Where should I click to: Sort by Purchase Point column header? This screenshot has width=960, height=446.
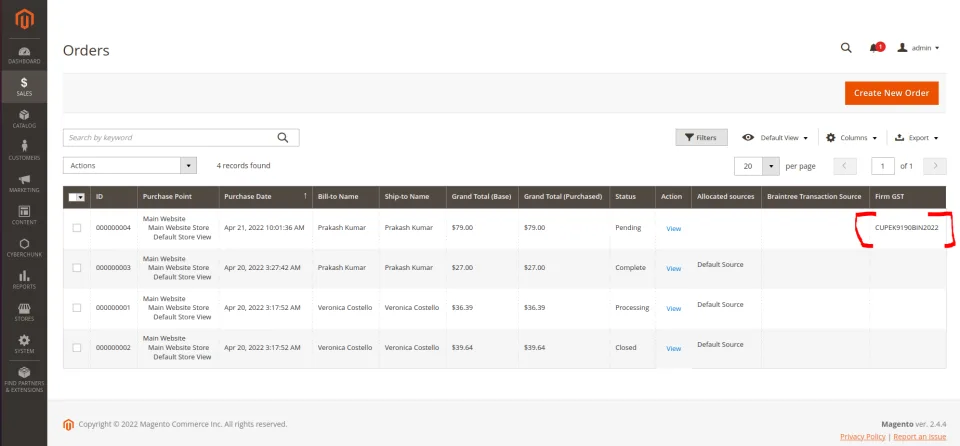pos(178,197)
